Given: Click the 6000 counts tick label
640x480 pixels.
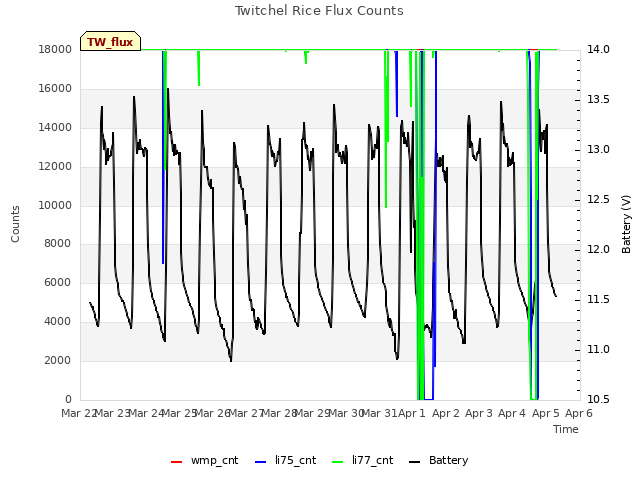Looking at the screenshot, I should (x=57, y=282).
